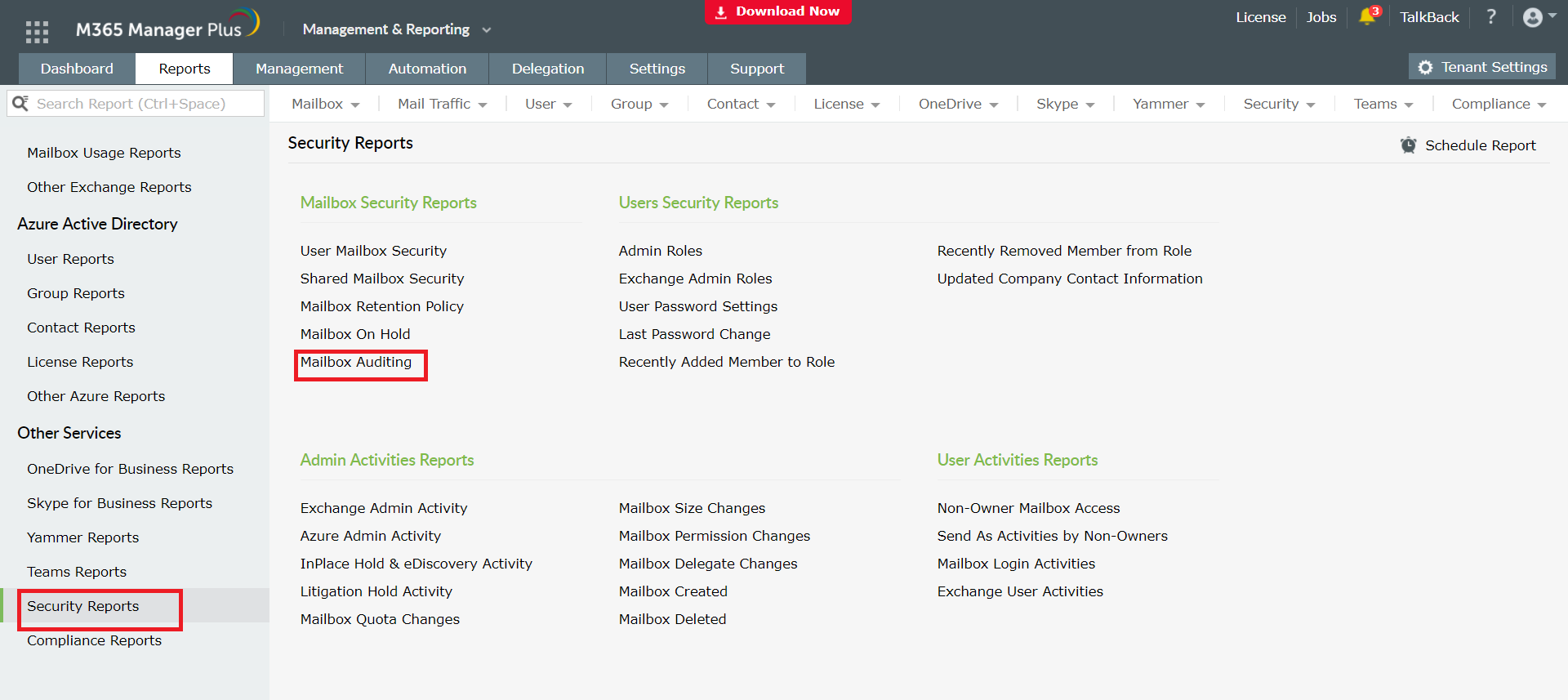Open the OneDrive reports dropdown
Viewport: 1568px width, 700px height.
959,104
